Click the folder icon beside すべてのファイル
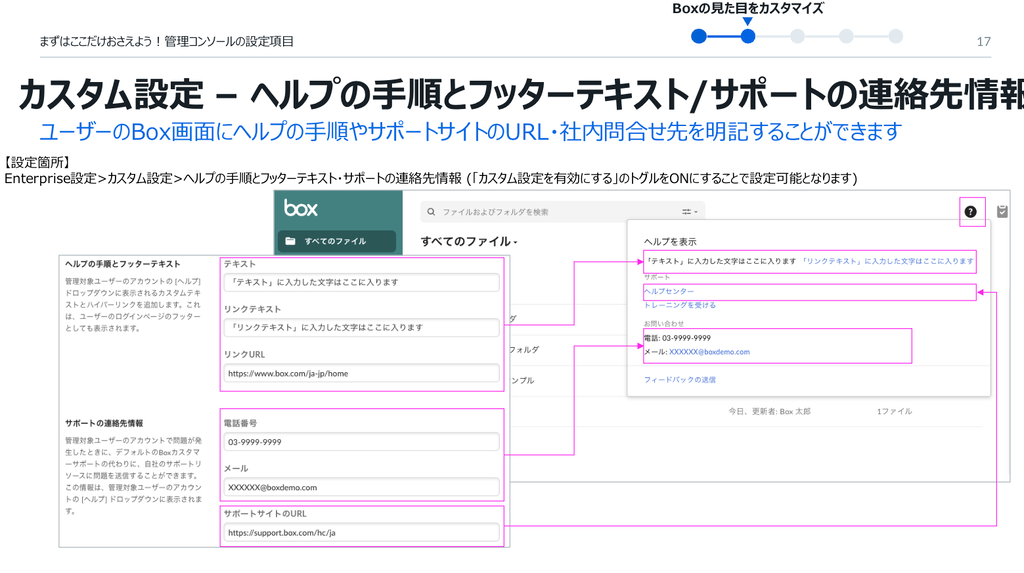The image size is (1024, 573). tap(290, 241)
